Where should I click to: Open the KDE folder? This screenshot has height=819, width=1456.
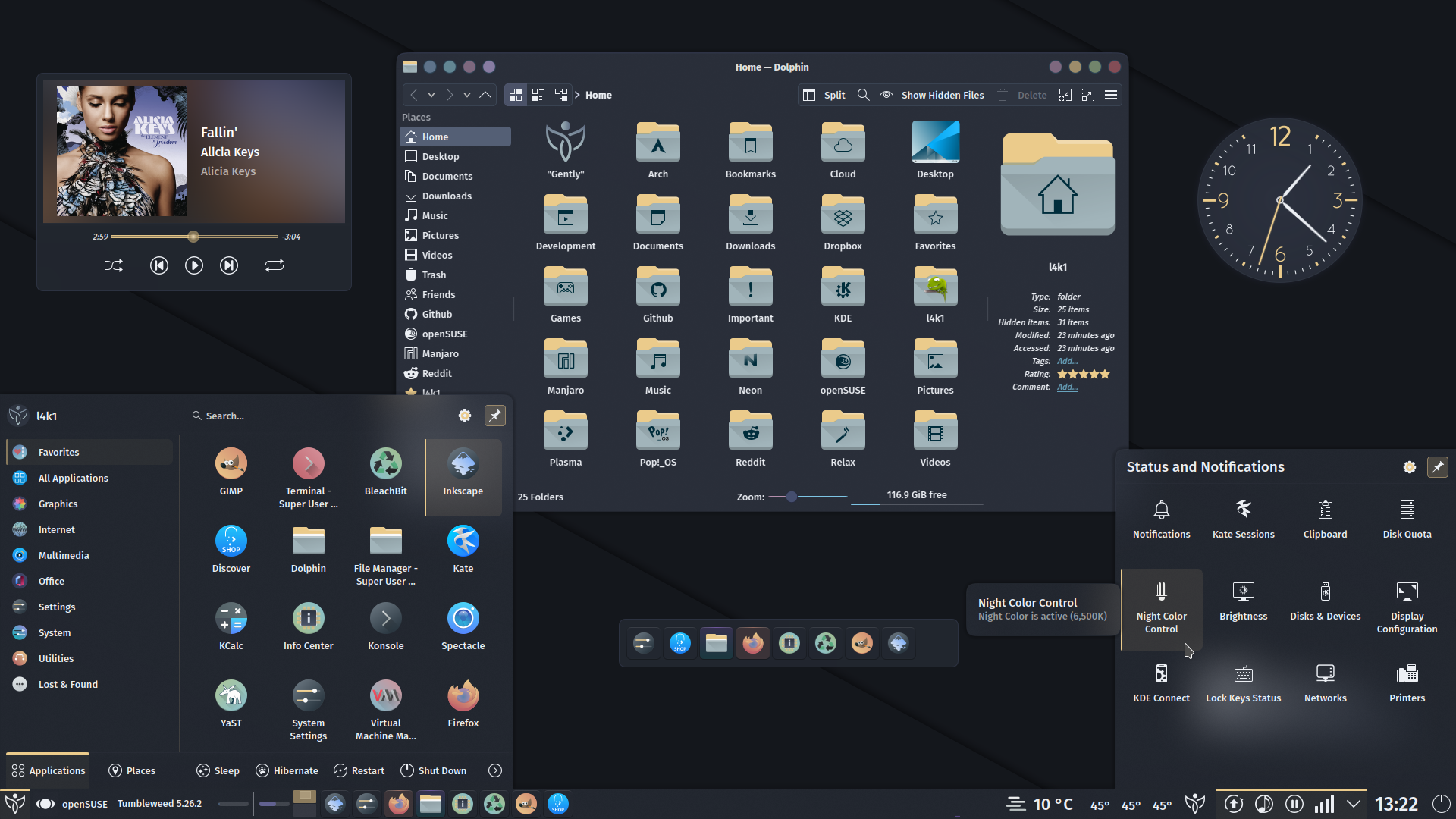(843, 294)
